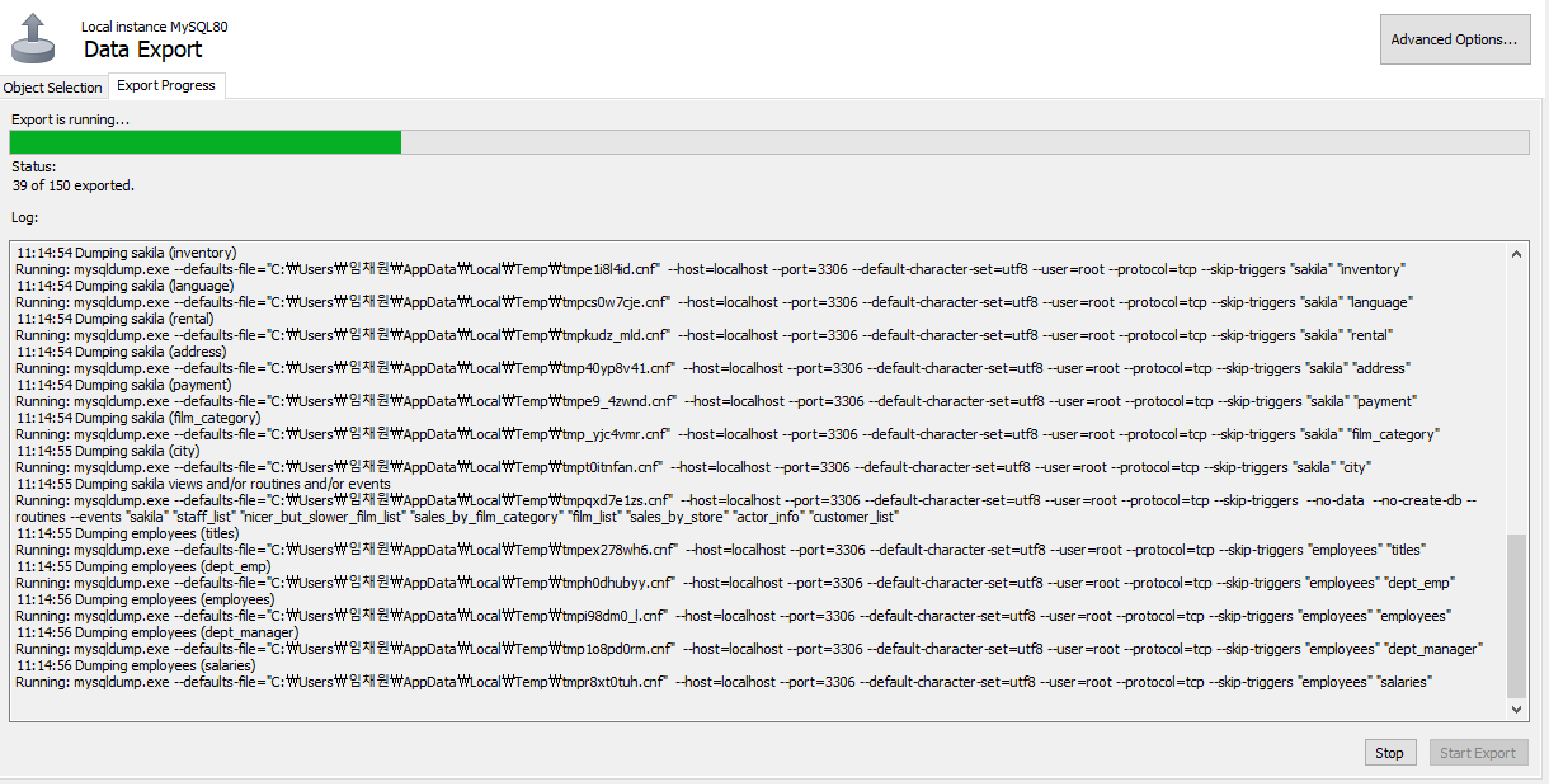Click the log scrollbar down arrow
Screen dimensions: 1549x784
[x=1517, y=710]
